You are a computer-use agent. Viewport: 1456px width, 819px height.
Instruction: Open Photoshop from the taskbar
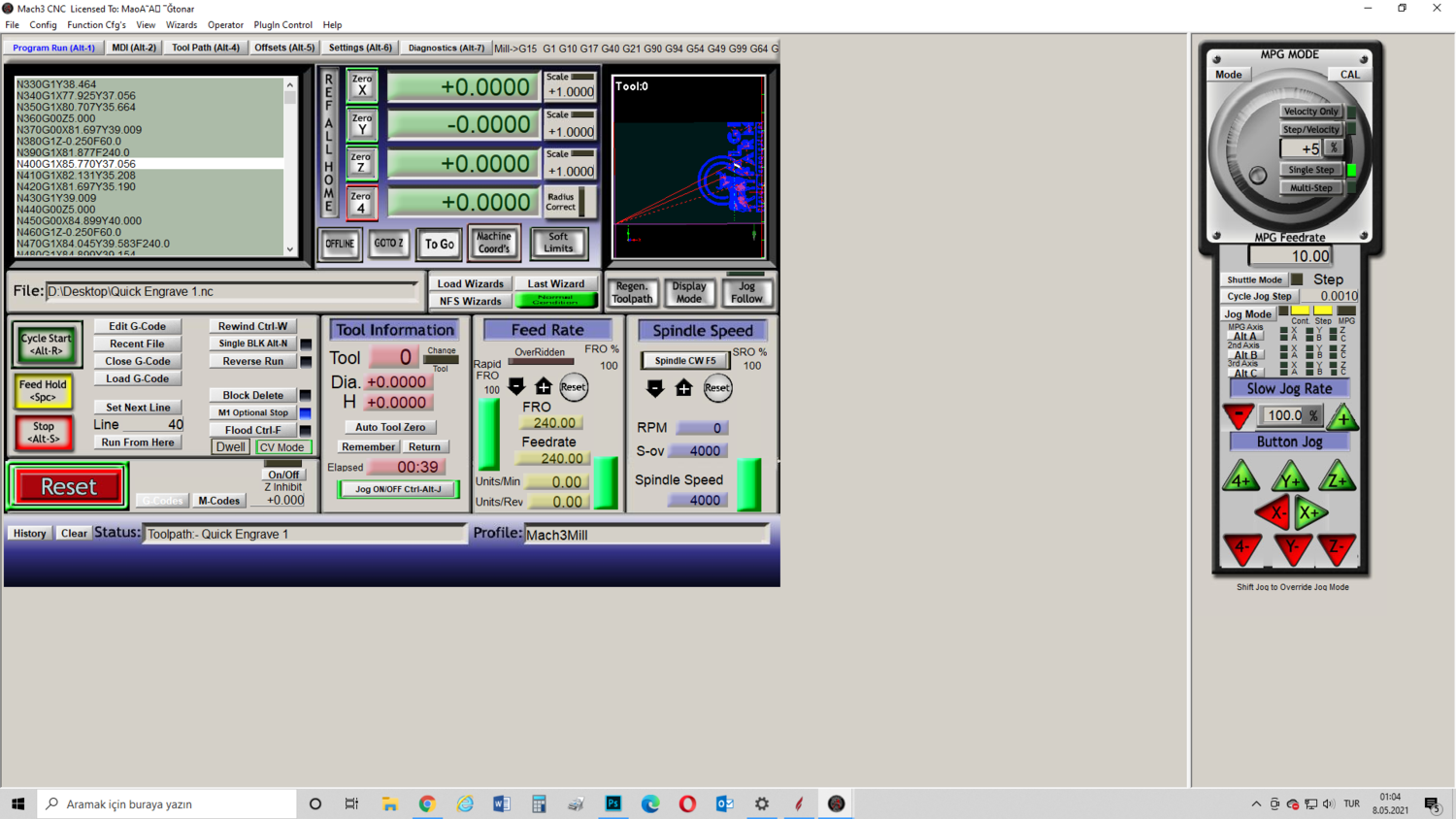[x=613, y=803]
